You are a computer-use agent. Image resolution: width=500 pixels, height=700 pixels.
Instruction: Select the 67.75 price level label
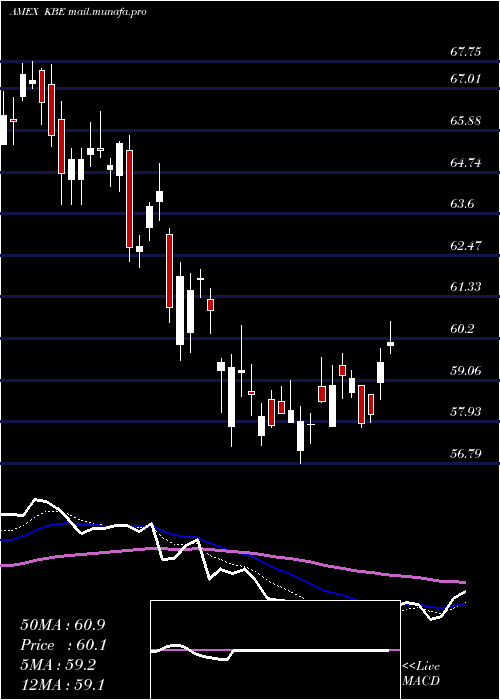click(466, 52)
